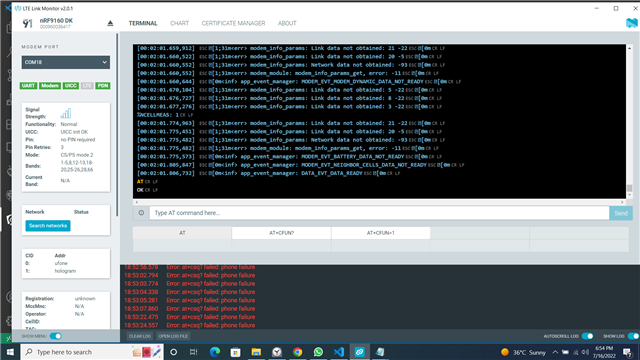
Task: Click the Send button
Action: [x=621, y=213]
